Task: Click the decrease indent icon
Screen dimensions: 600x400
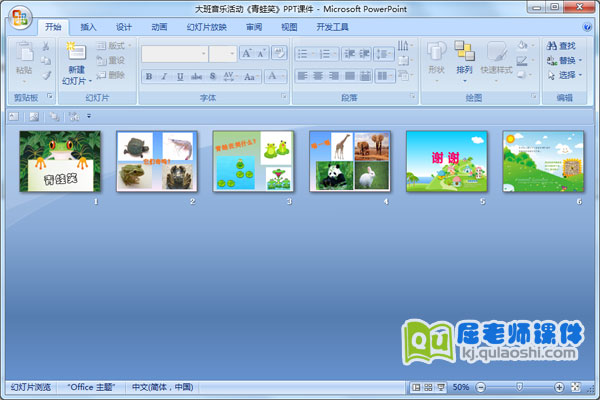Action: coord(349,54)
